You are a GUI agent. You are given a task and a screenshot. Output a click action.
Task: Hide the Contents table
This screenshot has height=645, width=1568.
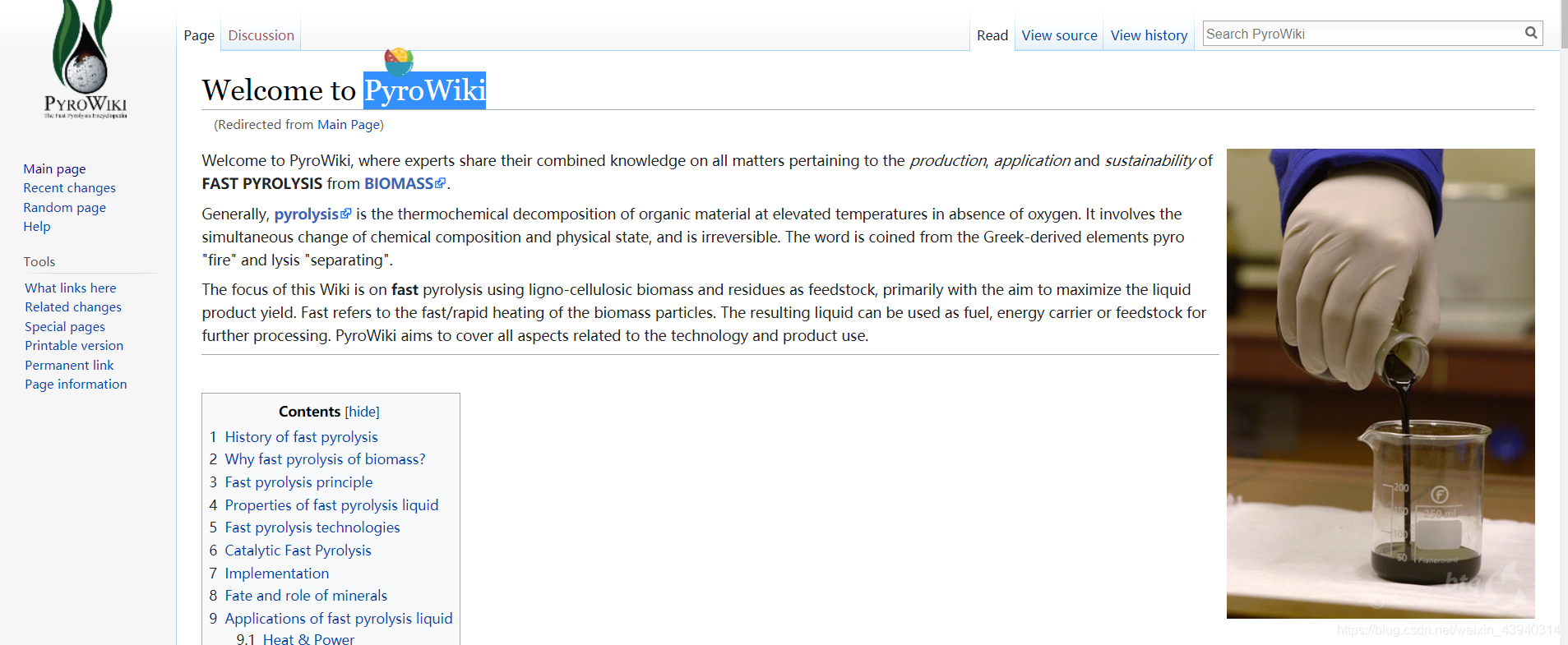pos(362,412)
